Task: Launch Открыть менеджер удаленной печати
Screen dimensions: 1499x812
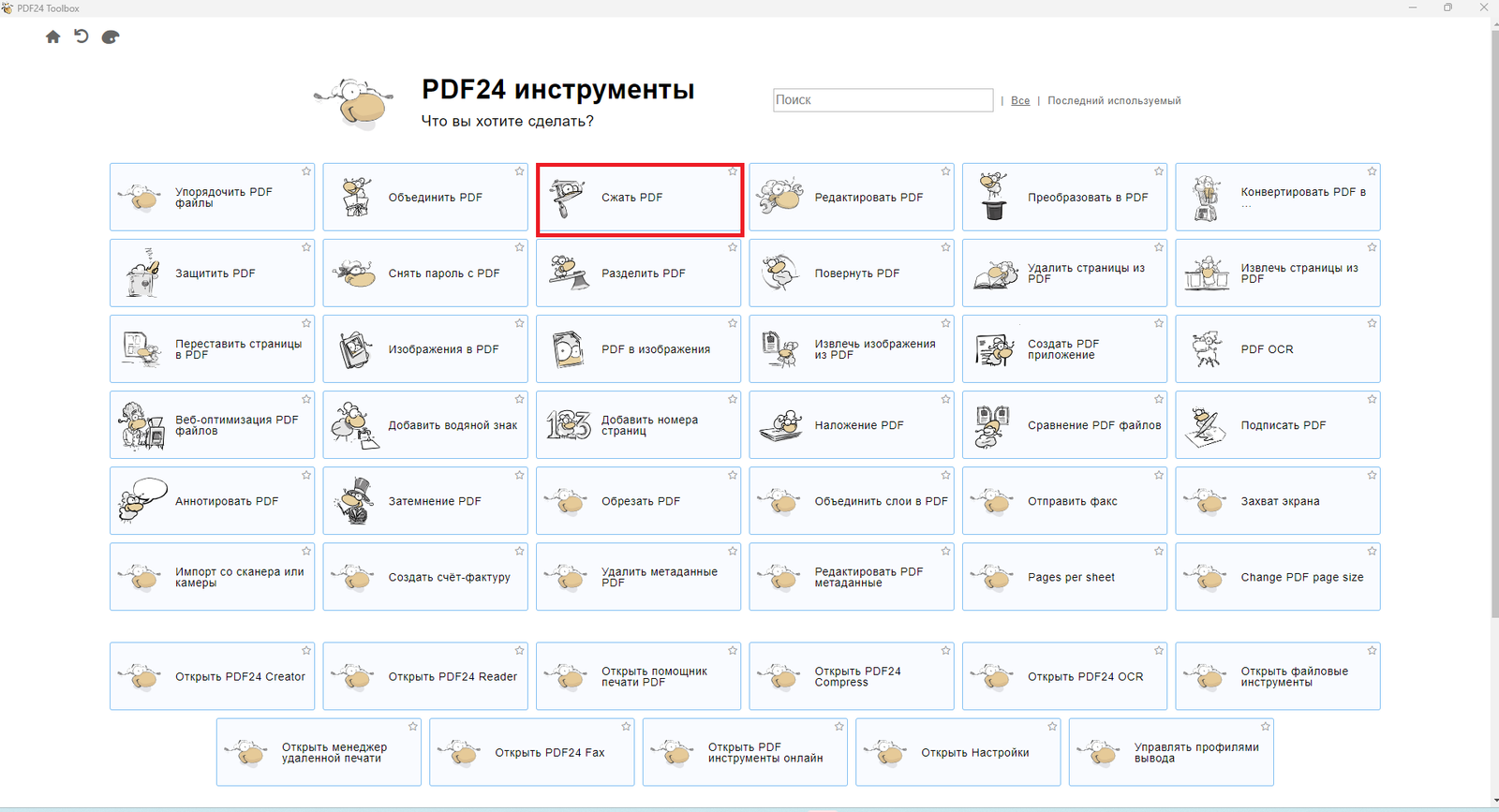Action: coord(319,752)
